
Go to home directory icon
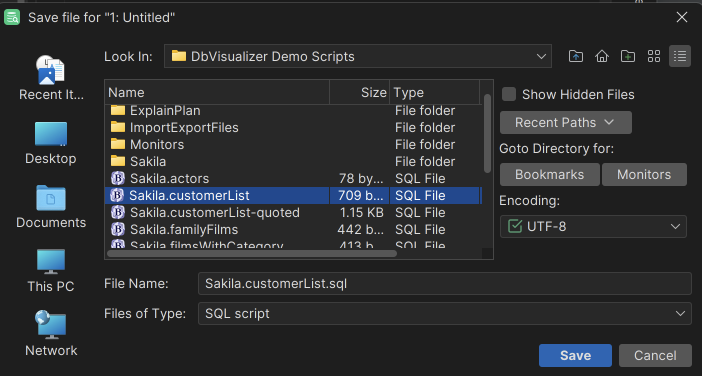602,56
